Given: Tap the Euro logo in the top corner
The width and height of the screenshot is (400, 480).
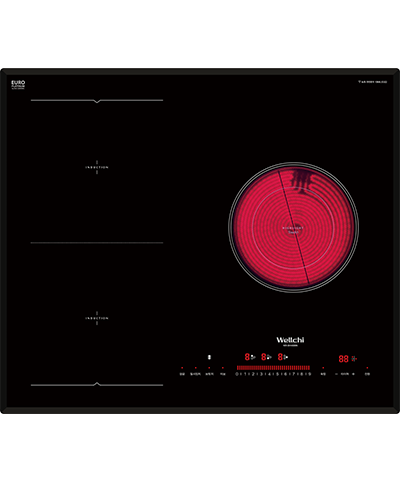Looking at the screenshot, I should 18,84.
